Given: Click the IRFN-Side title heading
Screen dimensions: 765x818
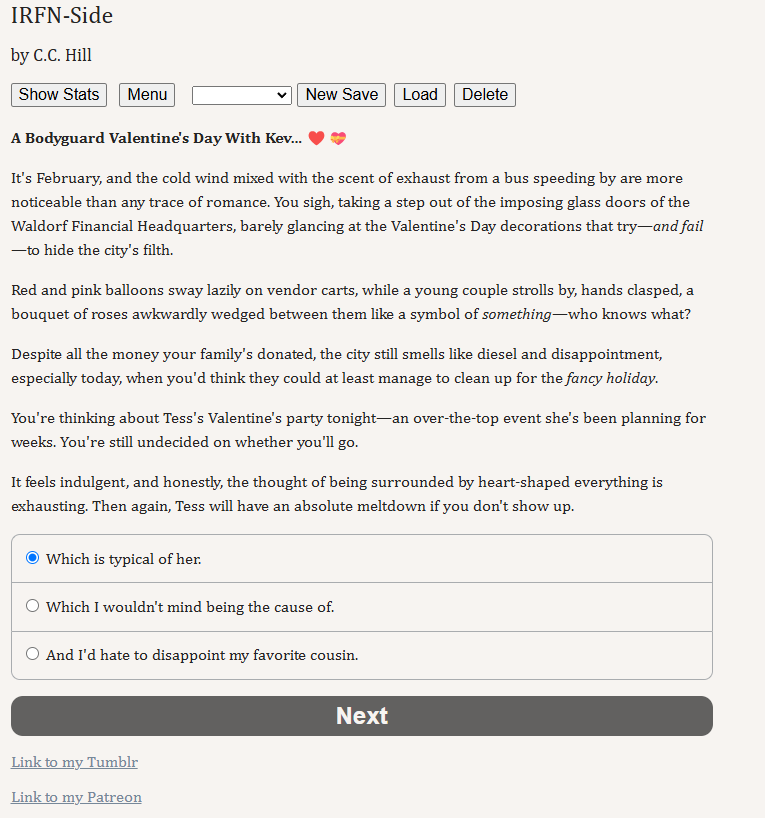Looking at the screenshot, I should pyautogui.click(x=62, y=16).
